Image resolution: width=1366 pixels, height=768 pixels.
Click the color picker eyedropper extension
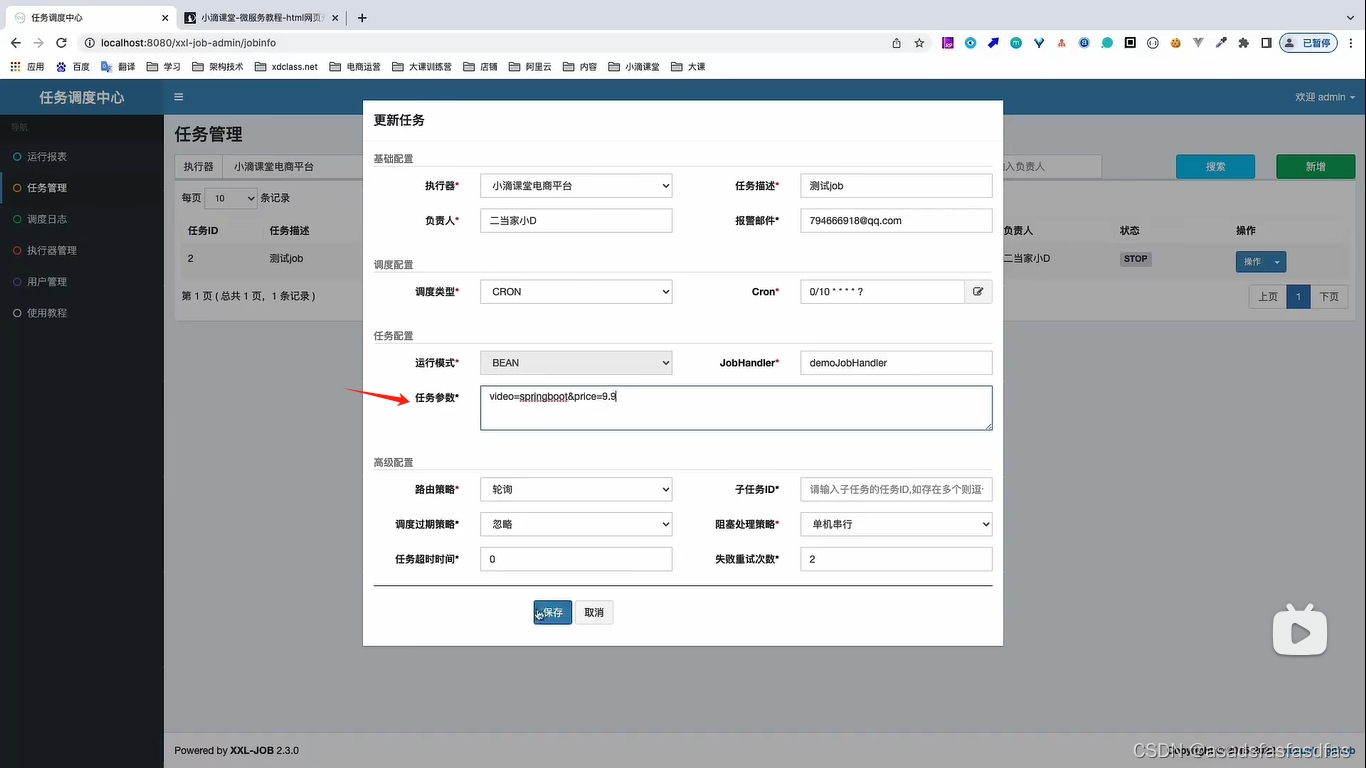[1221, 43]
